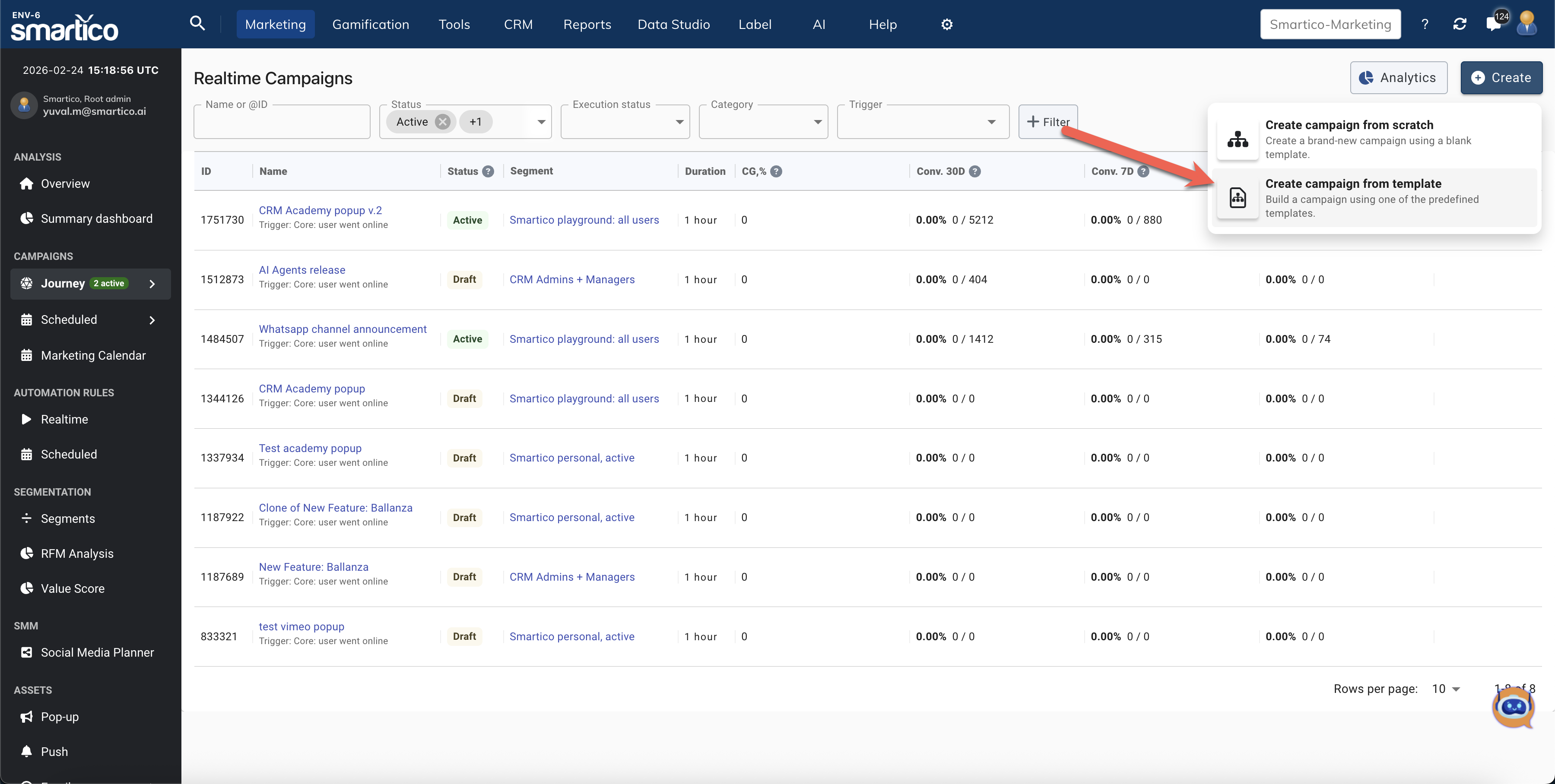Click Conv. 30D info icon
The width and height of the screenshot is (1555, 784).
tap(974, 171)
